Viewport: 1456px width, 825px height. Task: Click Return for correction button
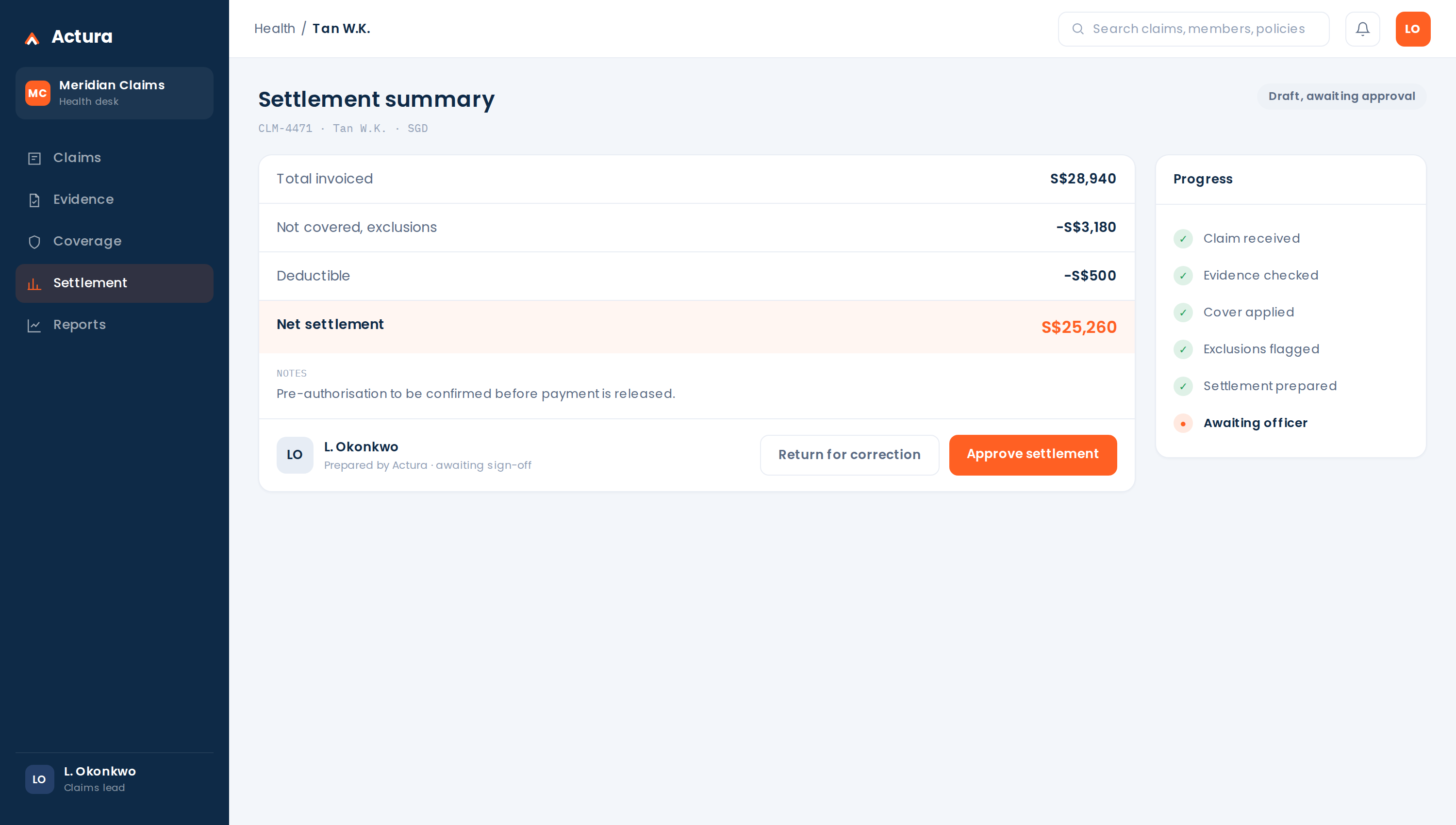click(x=849, y=454)
